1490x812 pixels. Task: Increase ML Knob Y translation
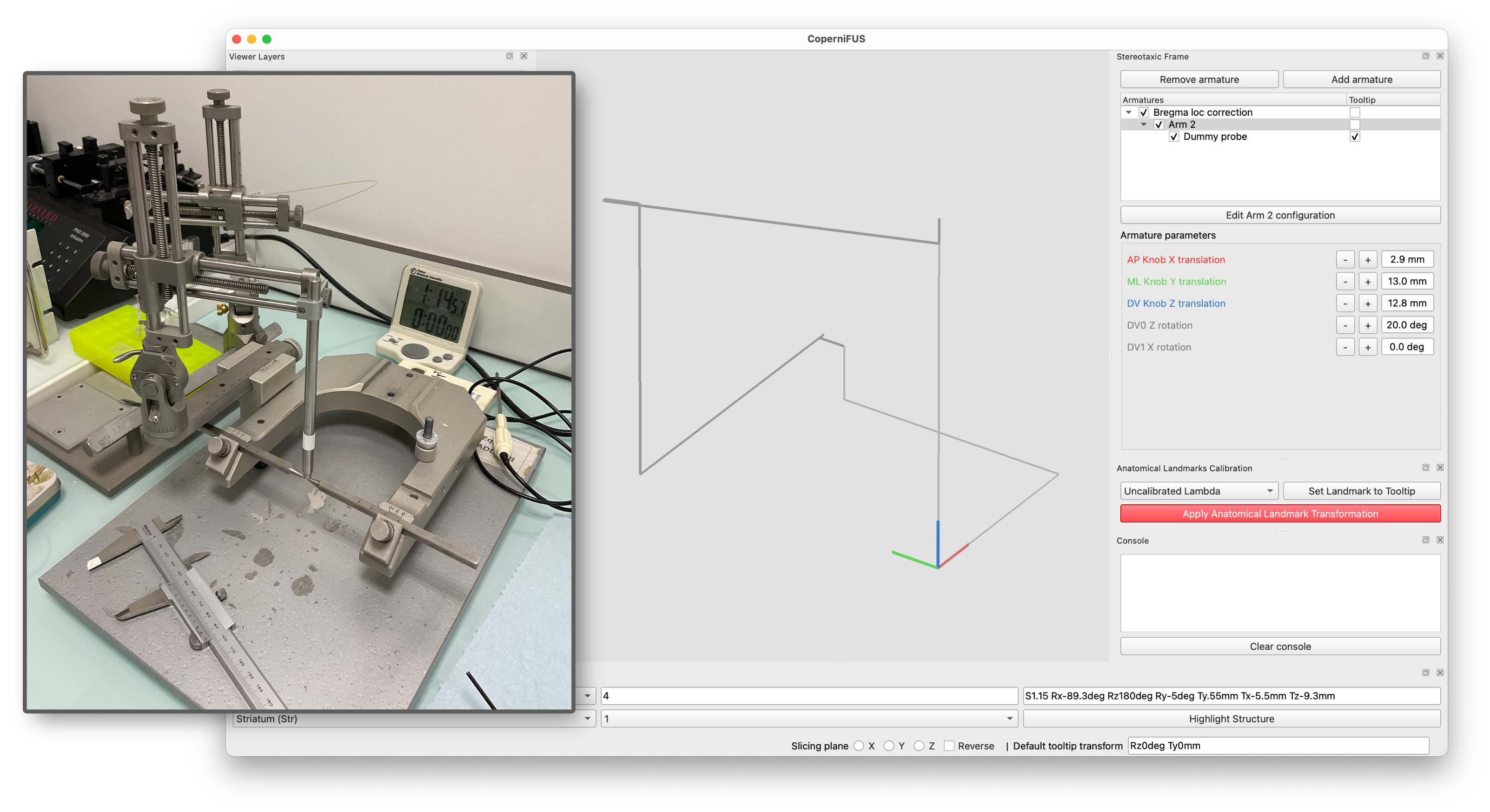(x=1368, y=282)
